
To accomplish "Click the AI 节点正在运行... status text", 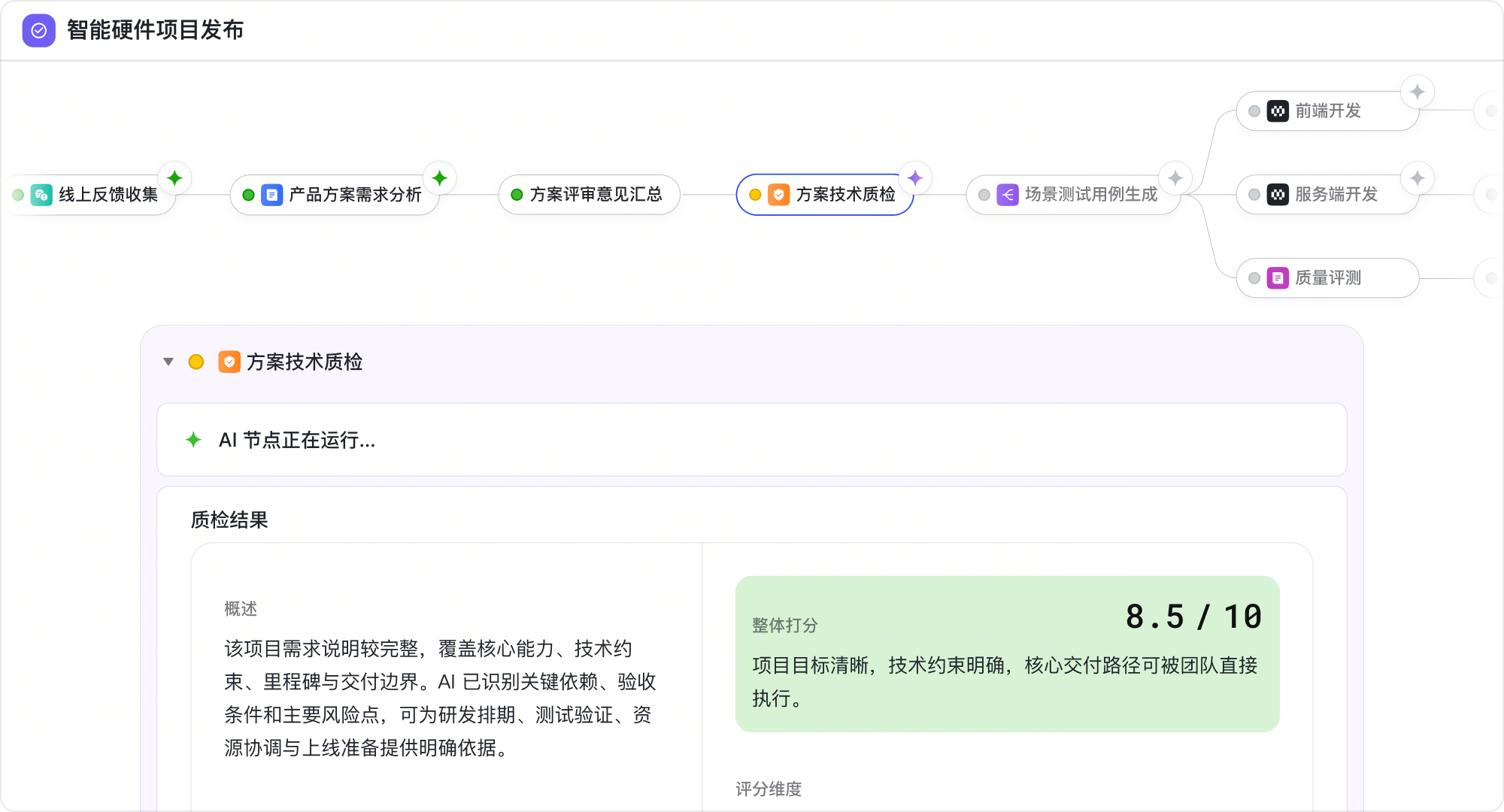I will click(297, 441).
